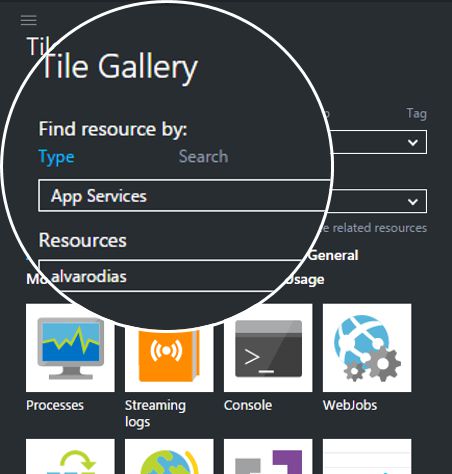The image size is (452, 474).
Task: Click the Console label
Action: coord(248,405)
